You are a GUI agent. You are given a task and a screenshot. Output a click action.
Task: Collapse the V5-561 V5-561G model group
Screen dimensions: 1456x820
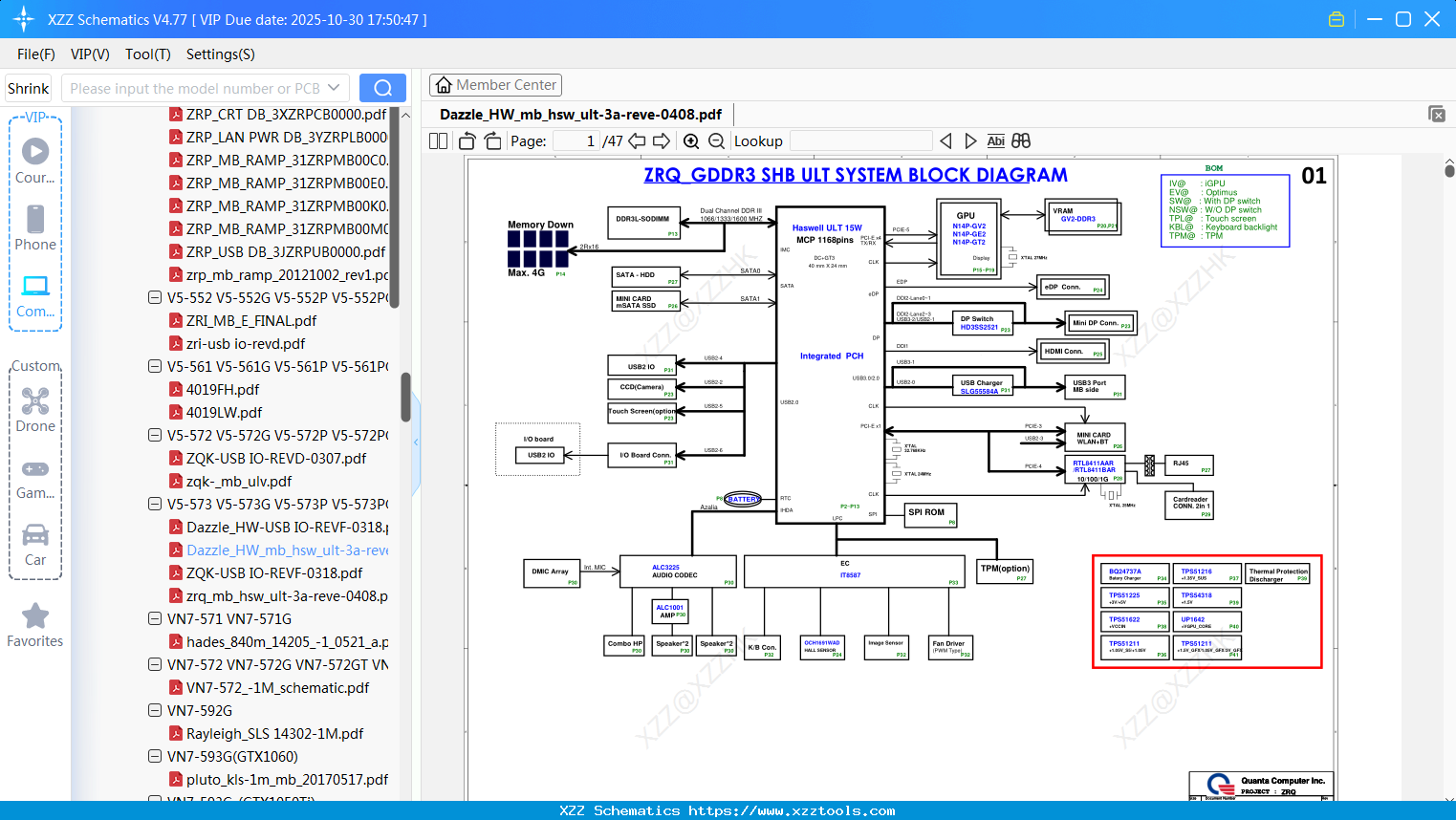(155, 366)
